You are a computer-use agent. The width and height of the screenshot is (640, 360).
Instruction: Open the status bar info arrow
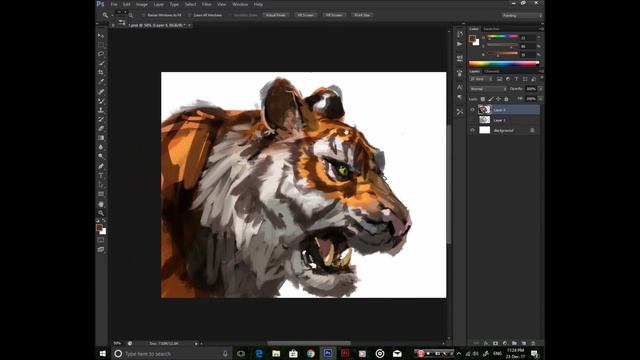(x=196, y=344)
